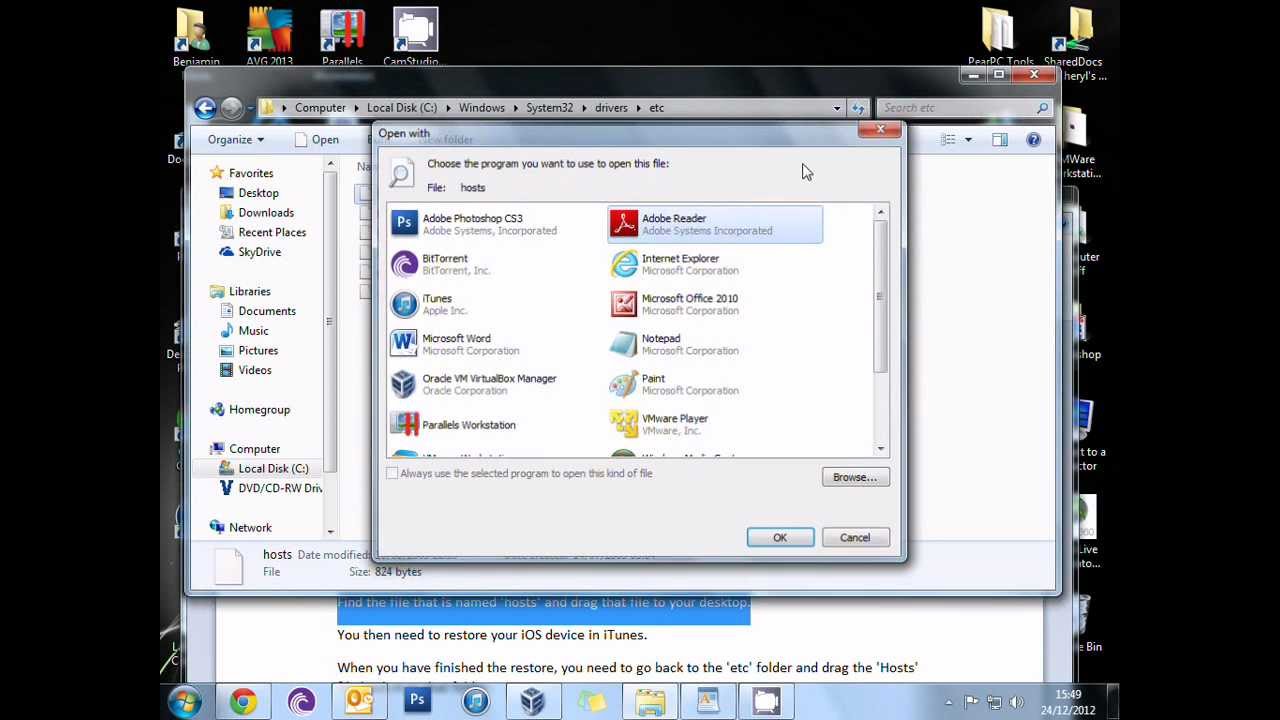Click Computer in the address breadcrumb
Screen dimensions: 1280x720
click(x=320, y=108)
